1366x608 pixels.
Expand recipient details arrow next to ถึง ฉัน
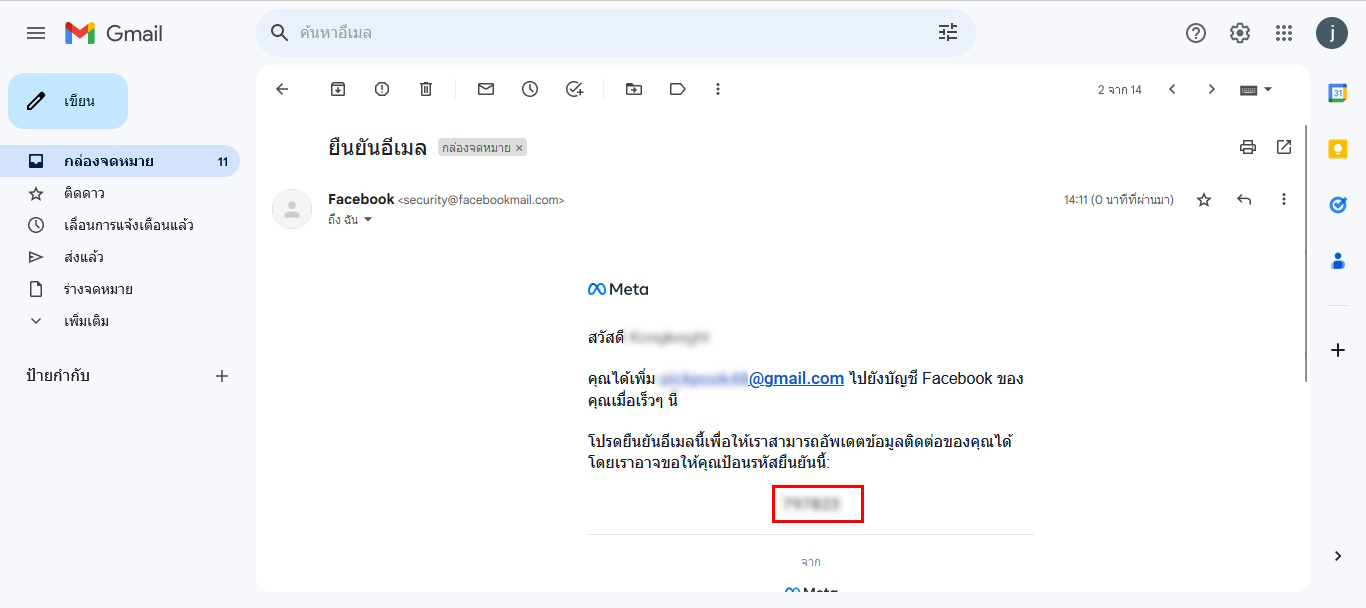click(x=367, y=219)
